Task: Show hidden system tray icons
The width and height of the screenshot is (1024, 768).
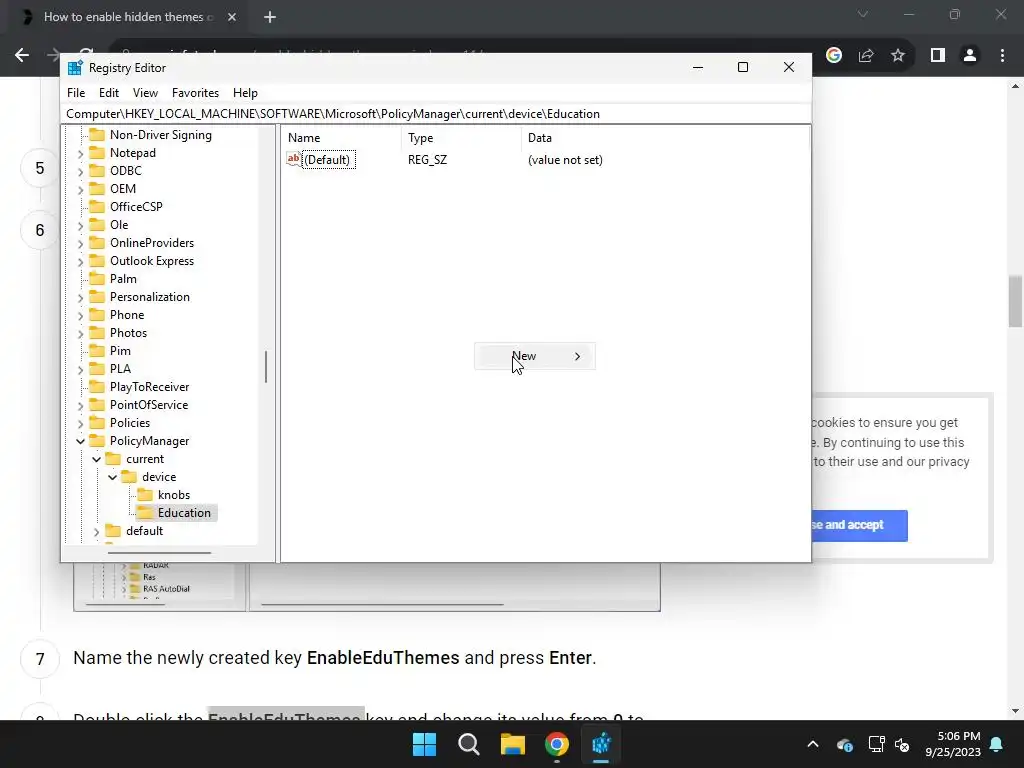Action: [812, 744]
